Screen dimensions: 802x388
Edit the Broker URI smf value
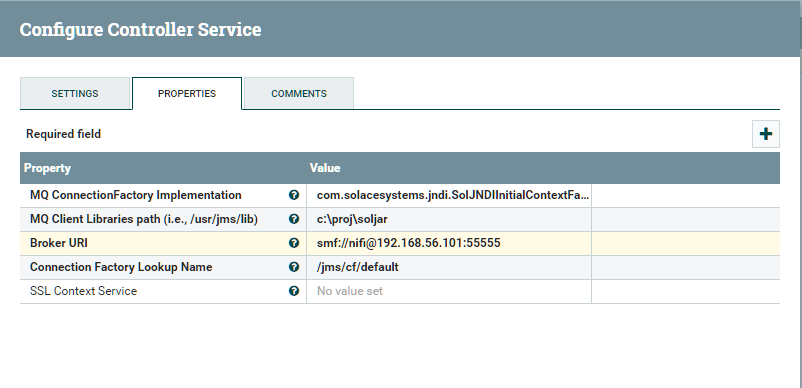coord(449,243)
